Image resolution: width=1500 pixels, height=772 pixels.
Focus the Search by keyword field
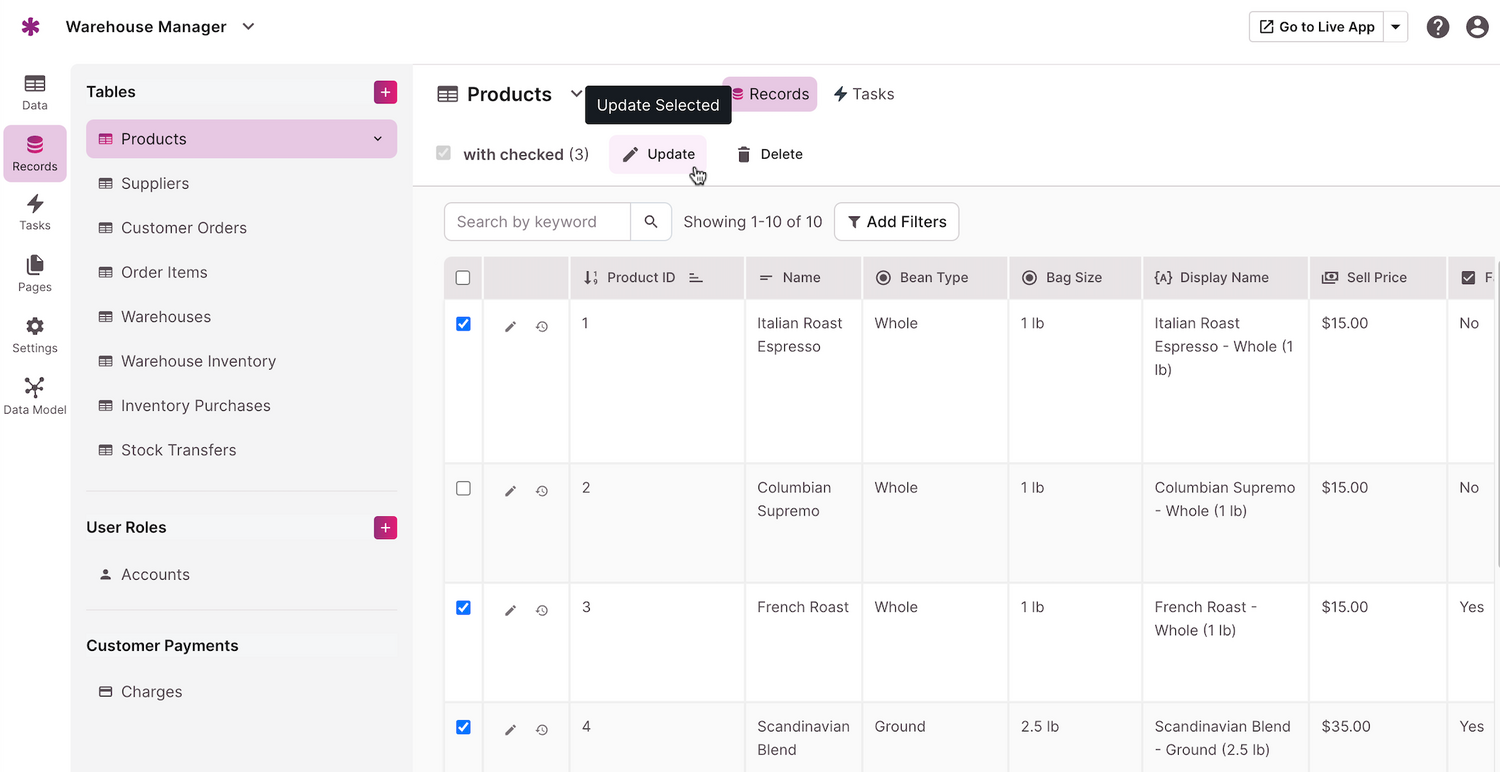click(x=537, y=222)
